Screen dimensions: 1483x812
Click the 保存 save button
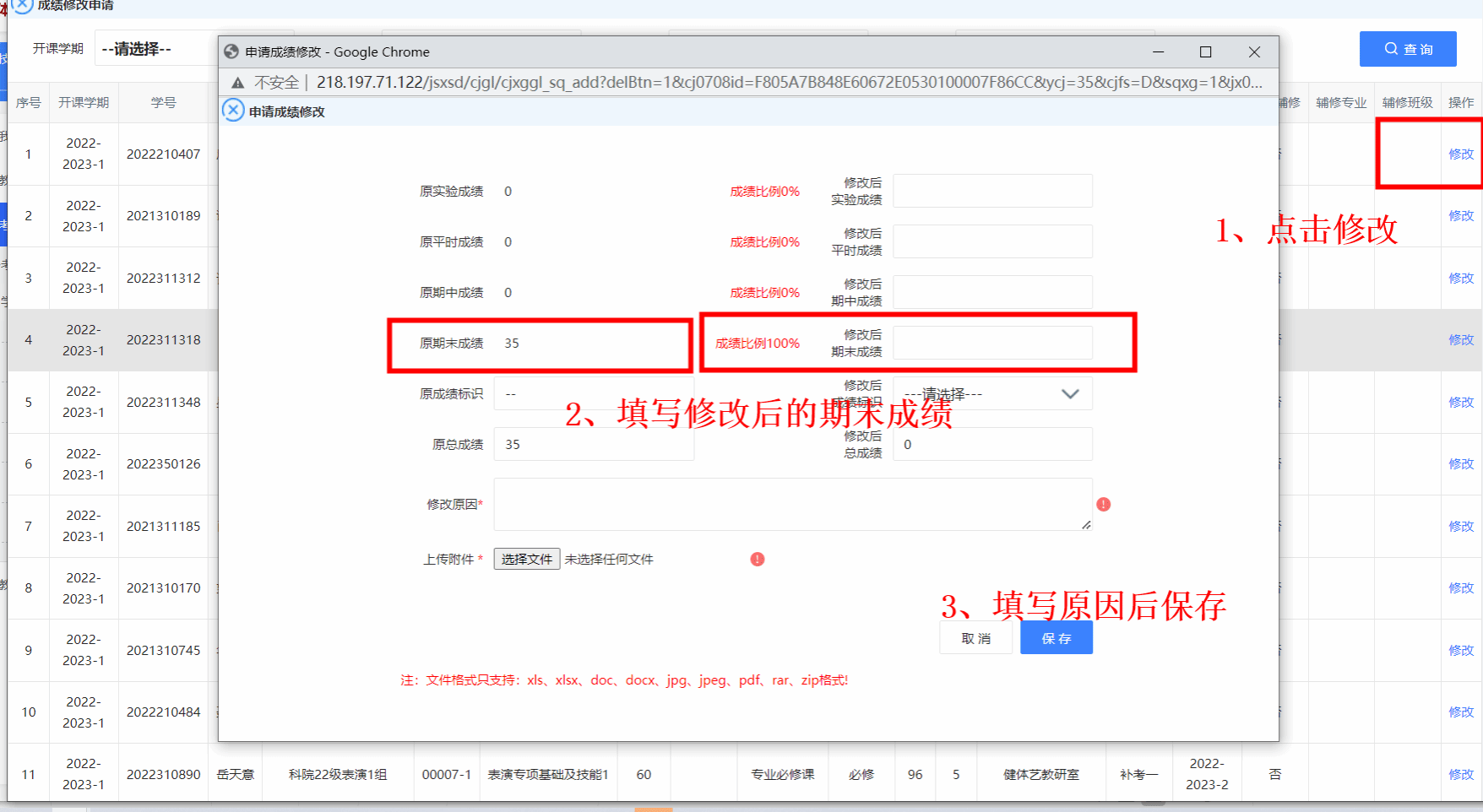tap(1056, 638)
